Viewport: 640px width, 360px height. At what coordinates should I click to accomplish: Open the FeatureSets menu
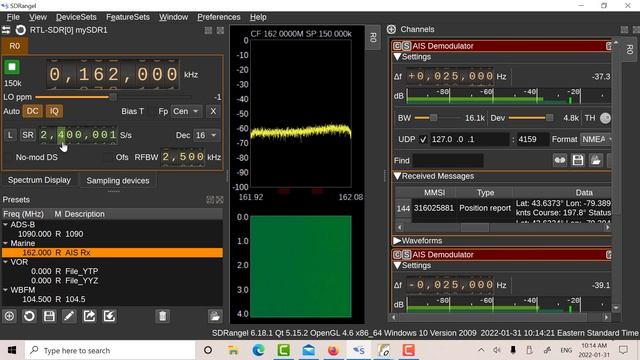(x=128, y=17)
